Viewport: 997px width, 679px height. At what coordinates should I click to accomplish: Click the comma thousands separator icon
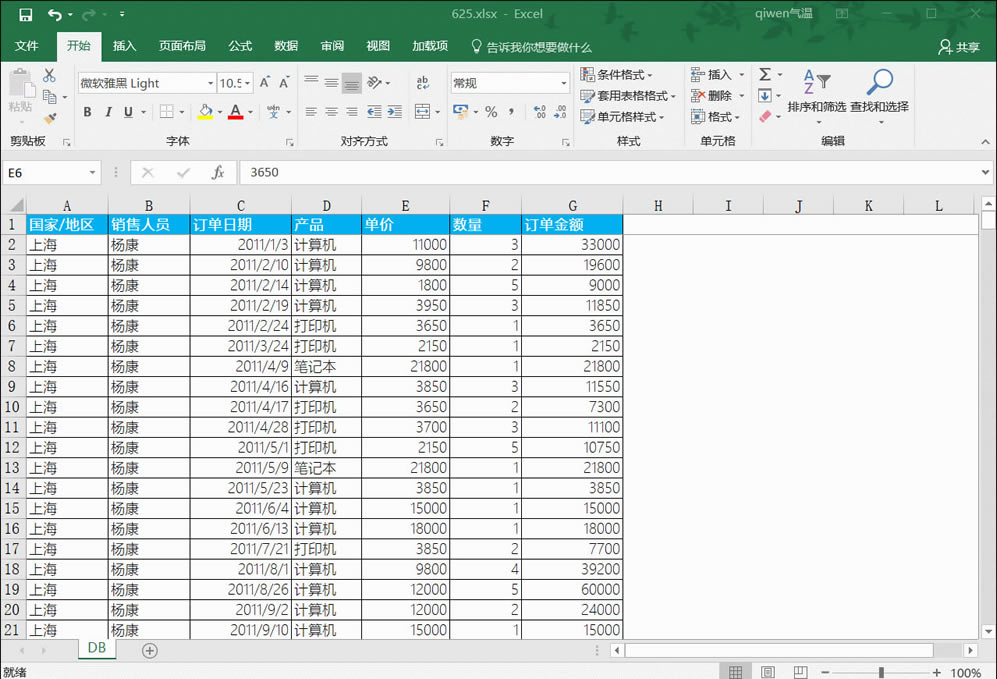(x=511, y=111)
